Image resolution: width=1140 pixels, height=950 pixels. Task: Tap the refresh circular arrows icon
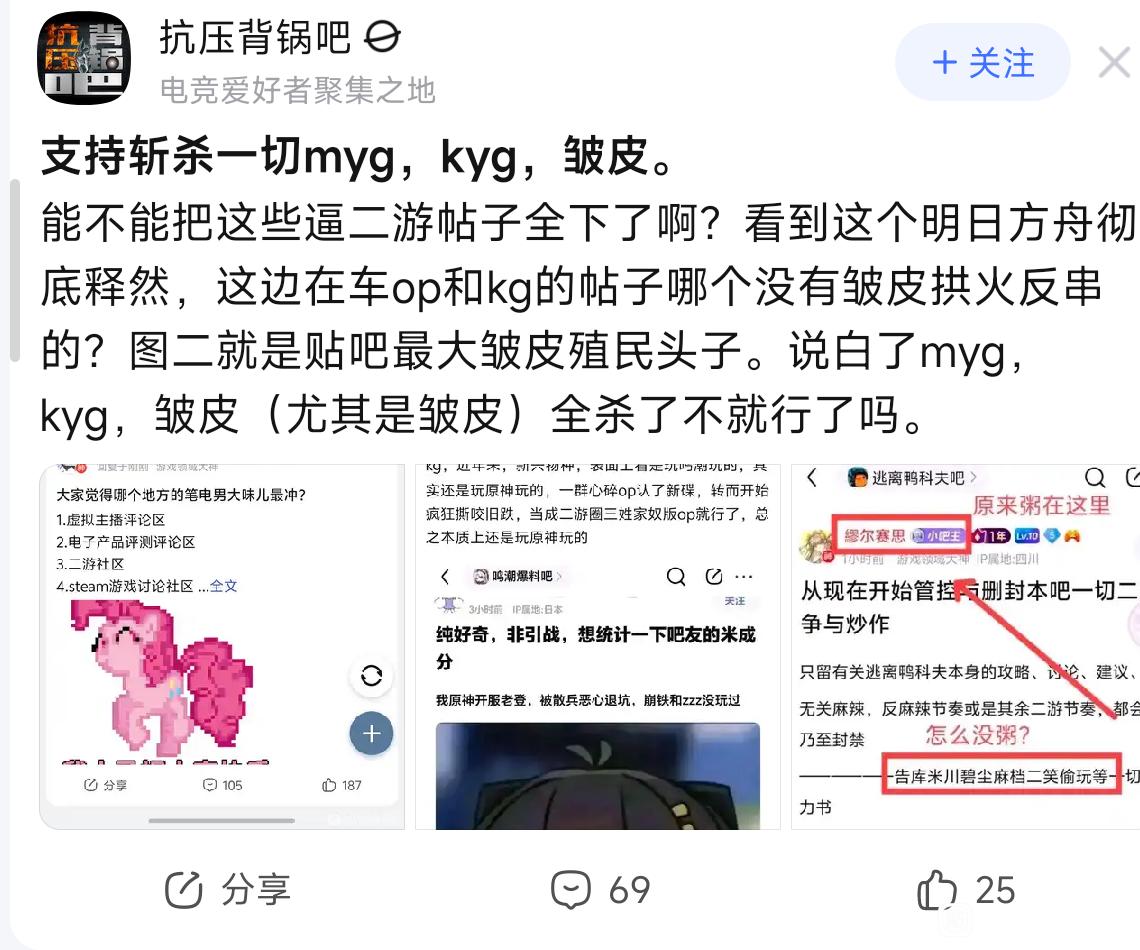[x=372, y=676]
